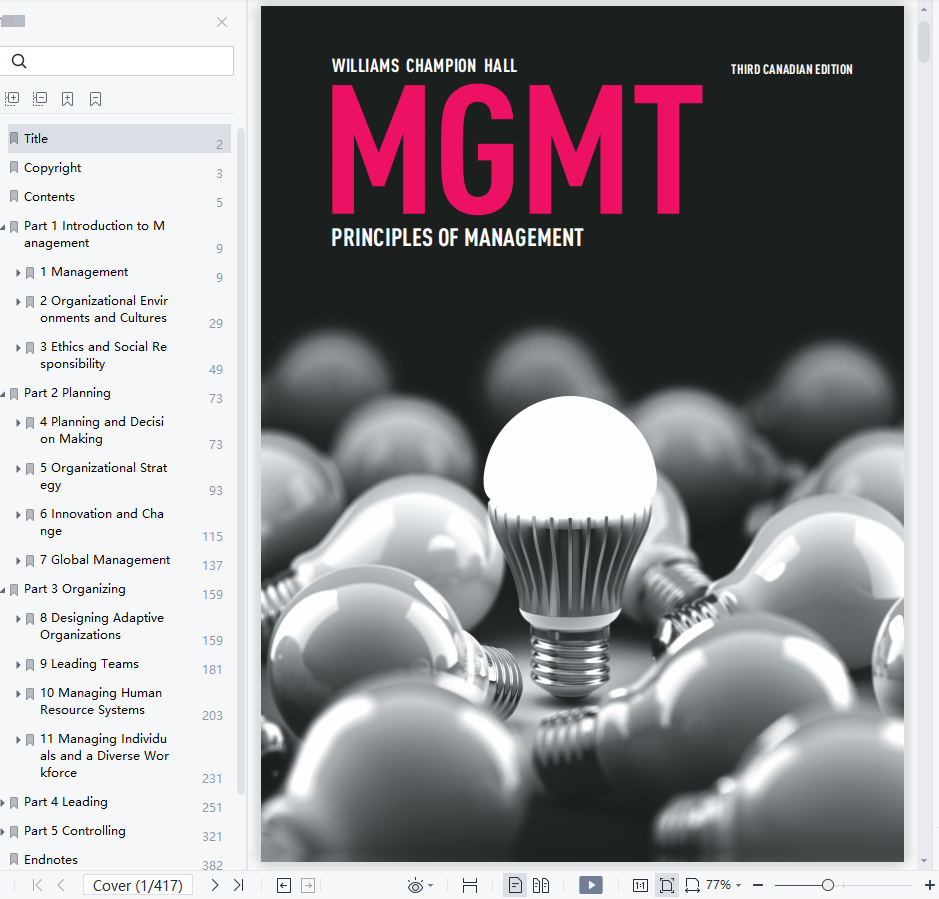Open bookmark 9 Leading Teams
Viewport: 939px width, 899px height.
coord(89,664)
